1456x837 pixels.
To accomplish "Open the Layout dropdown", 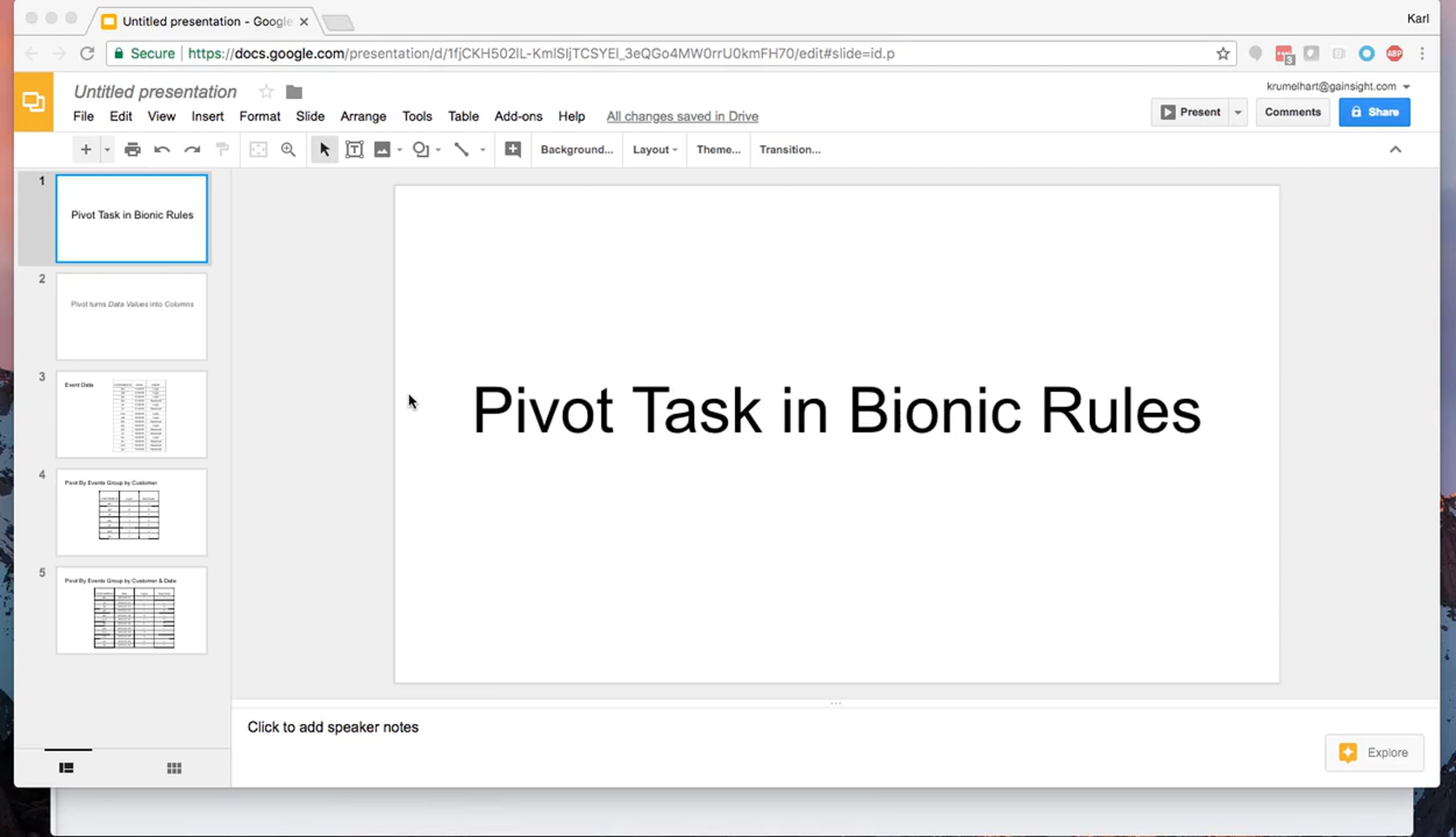I will pyautogui.click(x=655, y=149).
